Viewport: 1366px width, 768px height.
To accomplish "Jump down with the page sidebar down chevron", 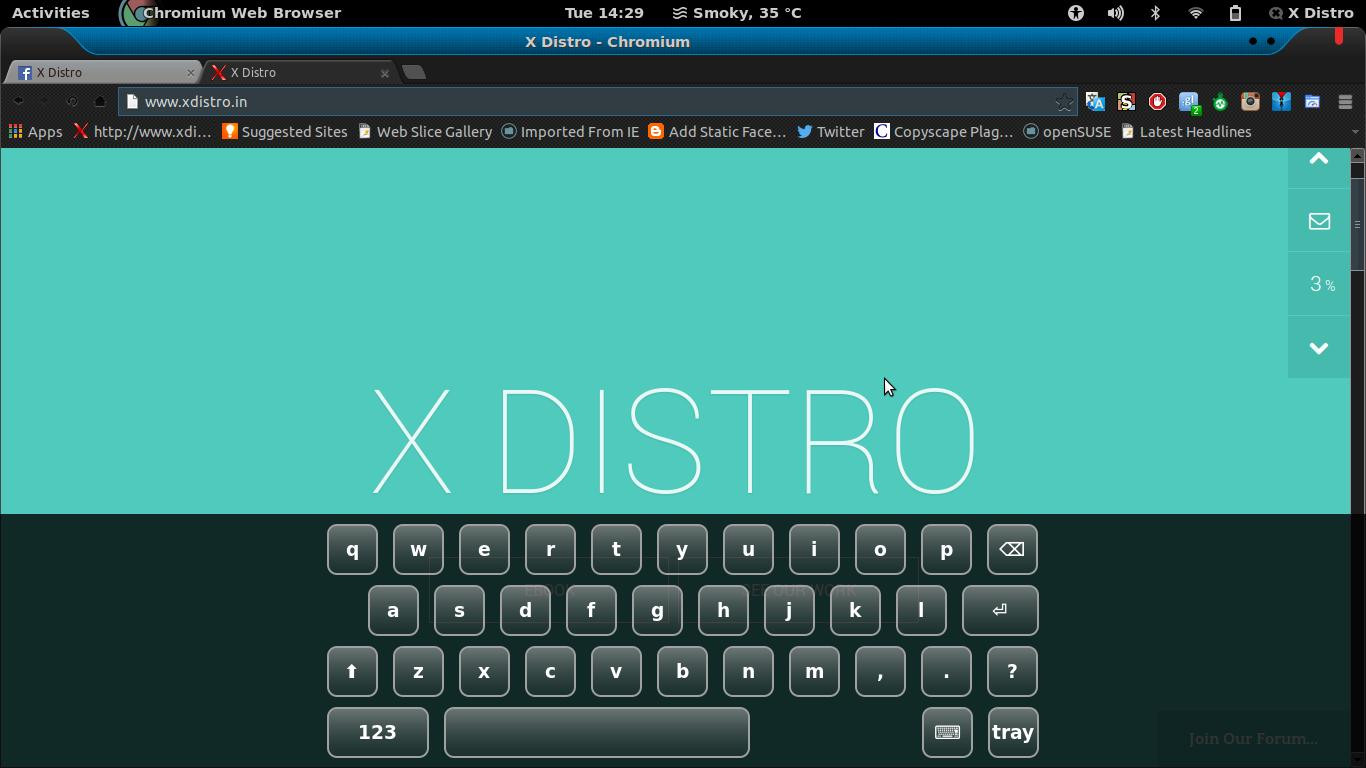I will pyautogui.click(x=1319, y=348).
